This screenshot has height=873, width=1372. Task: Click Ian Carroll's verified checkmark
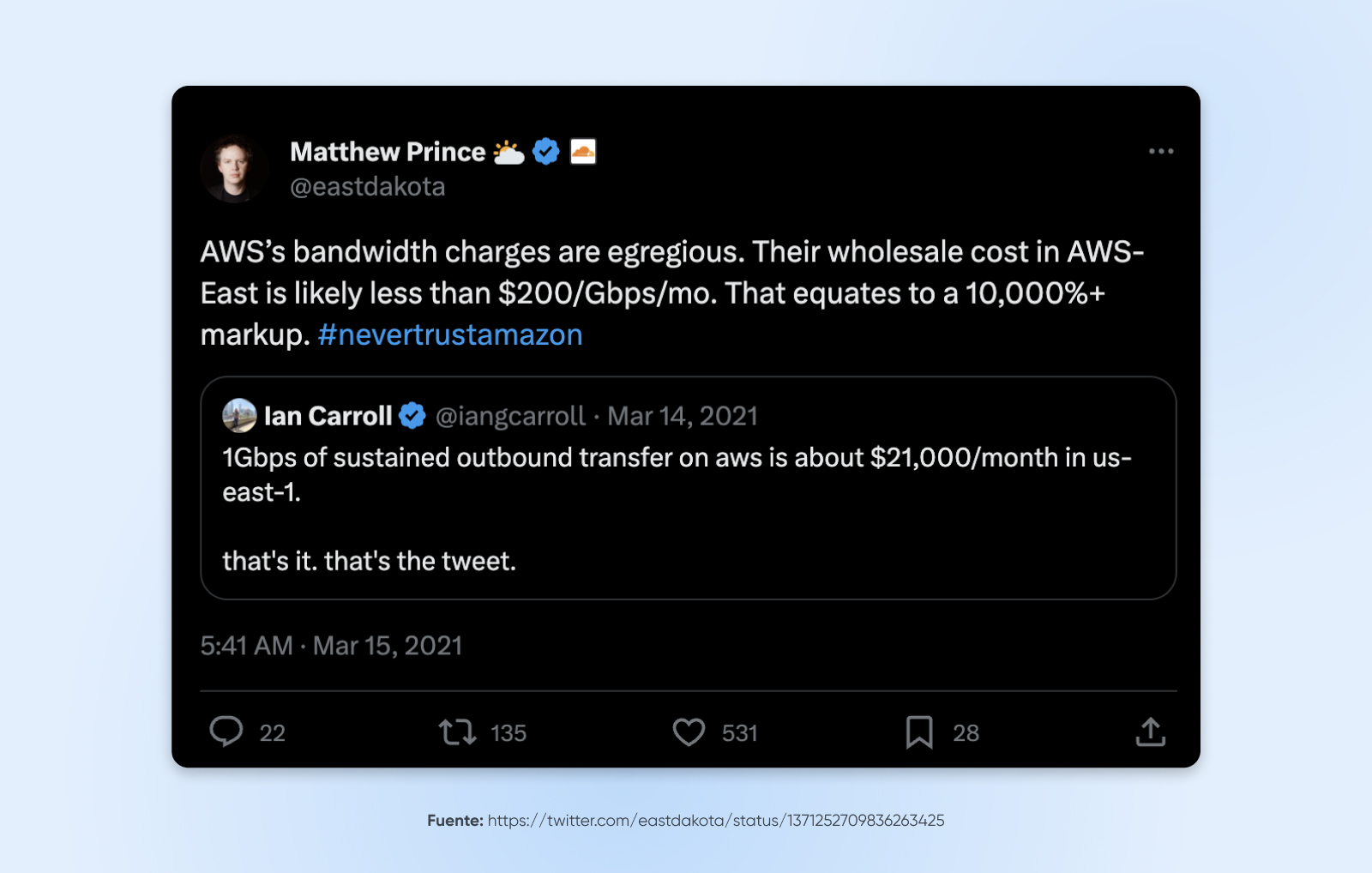click(412, 415)
